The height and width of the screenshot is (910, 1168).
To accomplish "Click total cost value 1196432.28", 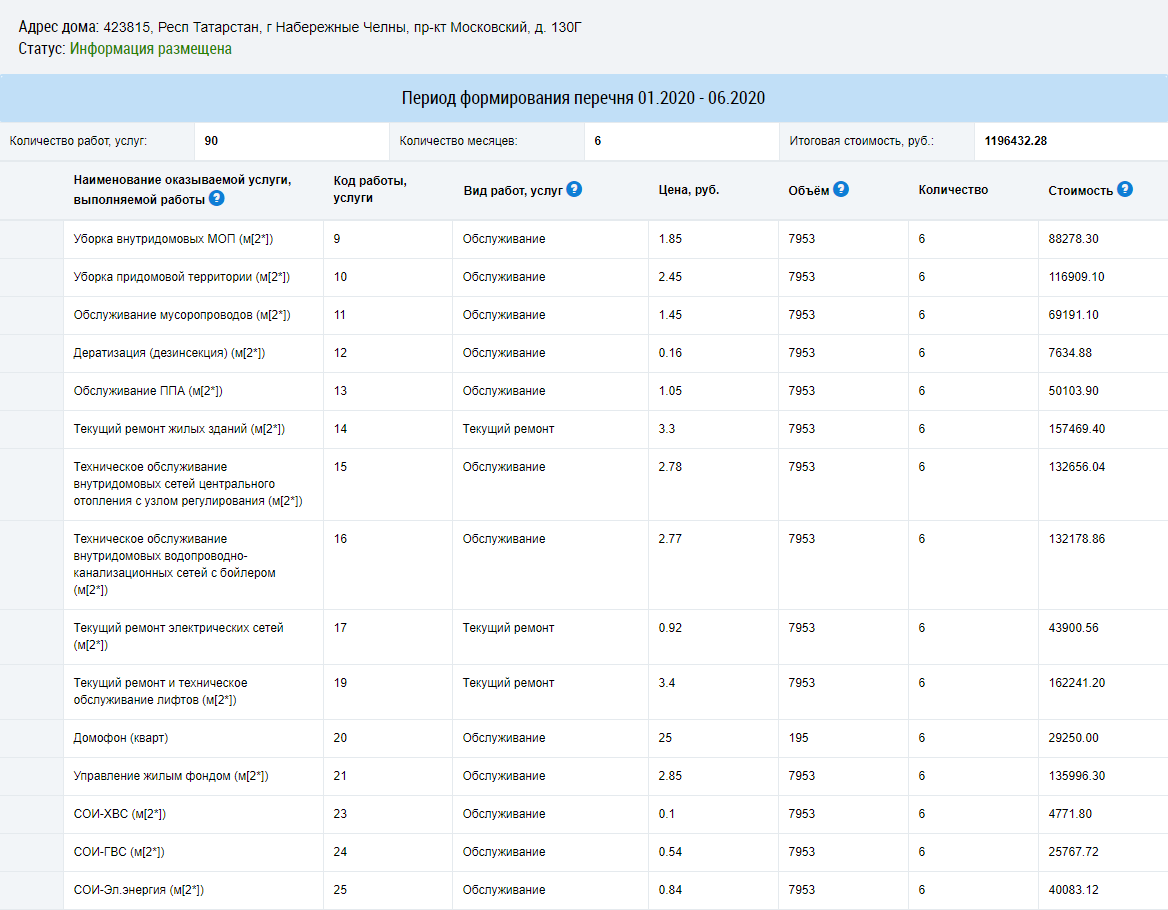I will point(1015,141).
